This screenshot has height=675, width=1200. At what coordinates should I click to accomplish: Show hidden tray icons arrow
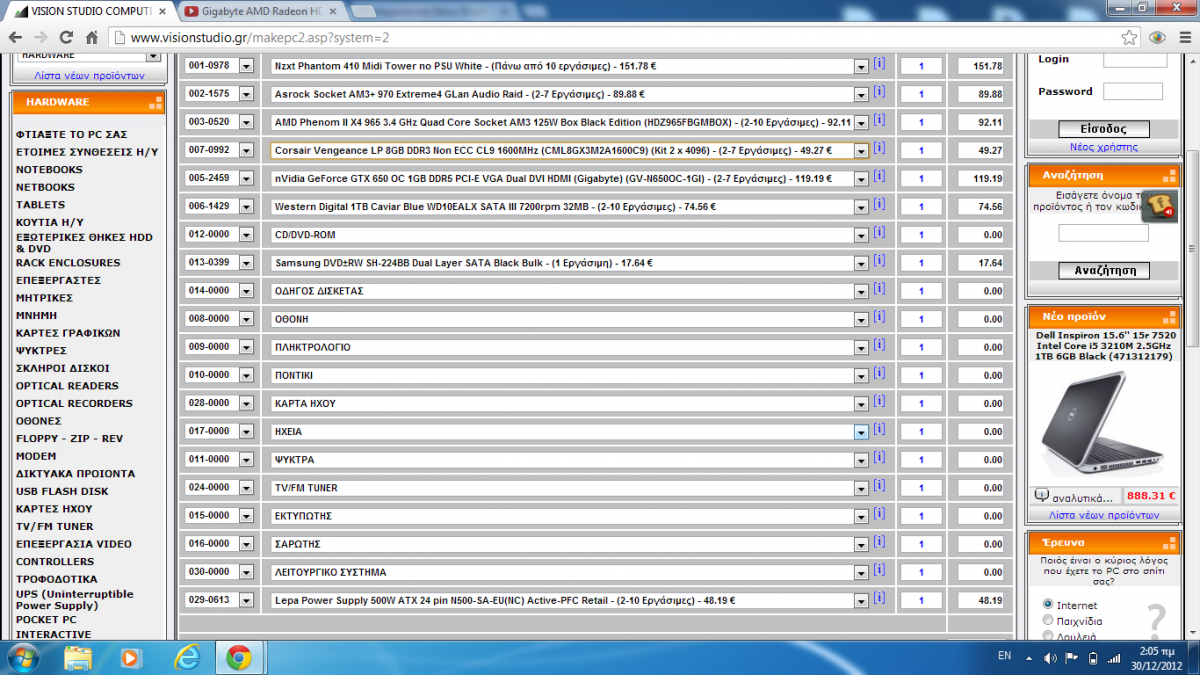(x=1029, y=658)
